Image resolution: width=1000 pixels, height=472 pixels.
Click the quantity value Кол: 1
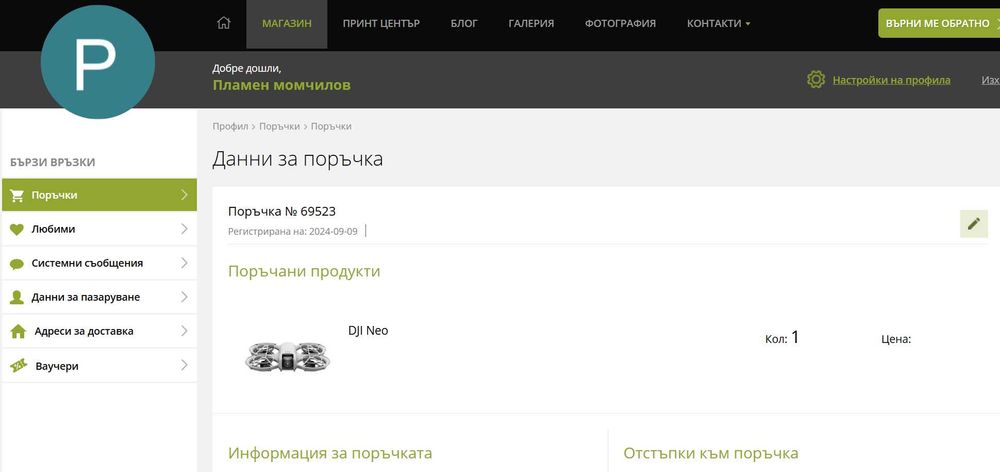click(x=782, y=337)
